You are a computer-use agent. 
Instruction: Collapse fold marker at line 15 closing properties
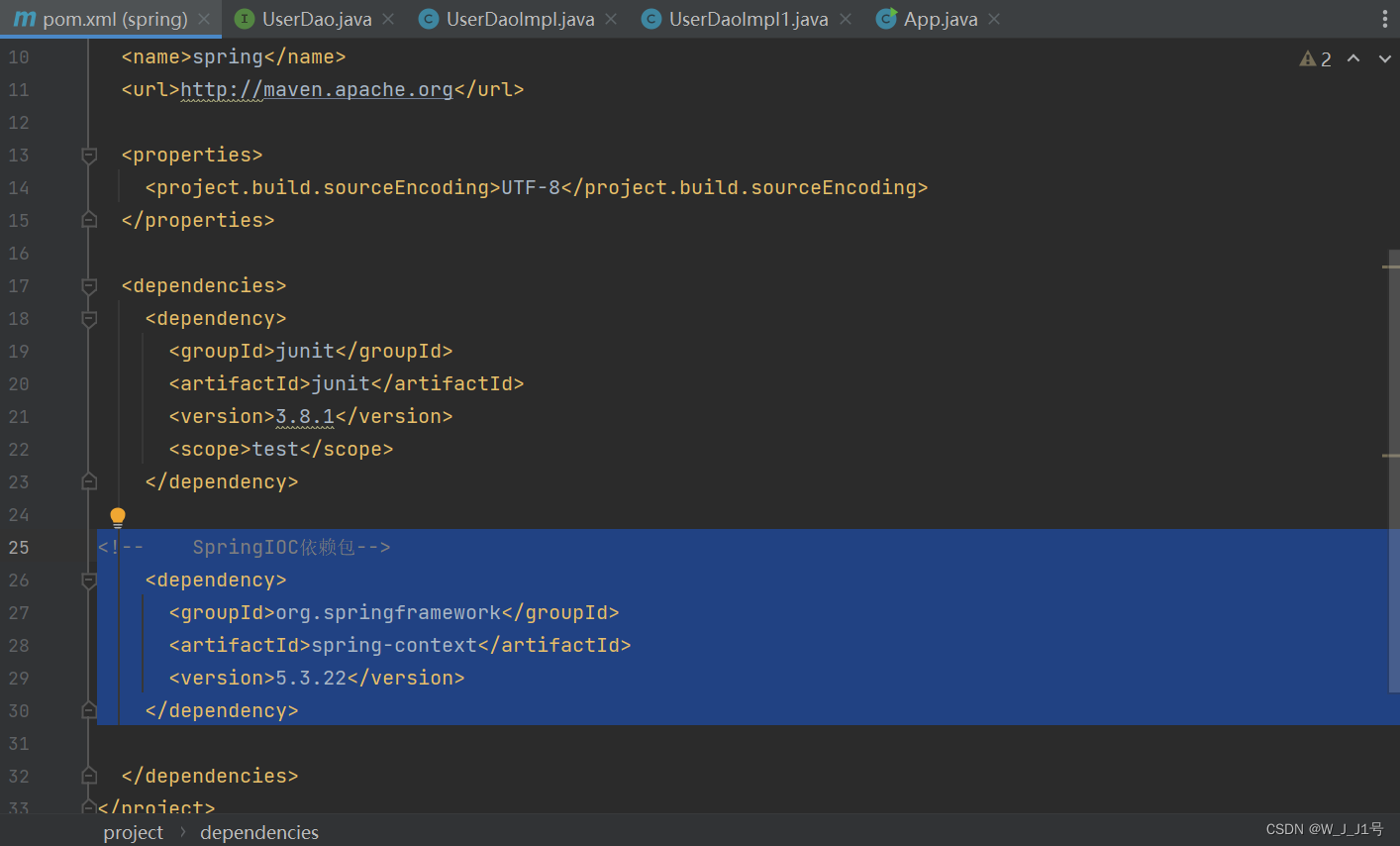89,220
